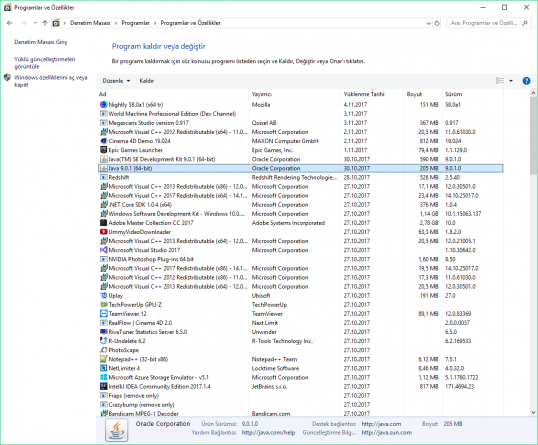Click the scrollbar up arrow
This screenshot has width=538, height=445.
533,93
